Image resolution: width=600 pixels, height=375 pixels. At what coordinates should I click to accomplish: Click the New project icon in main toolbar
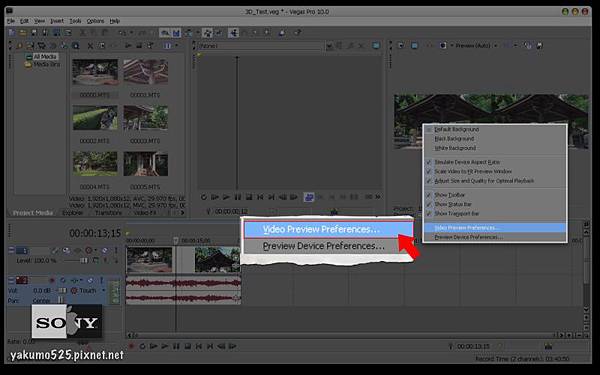(x=12, y=33)
